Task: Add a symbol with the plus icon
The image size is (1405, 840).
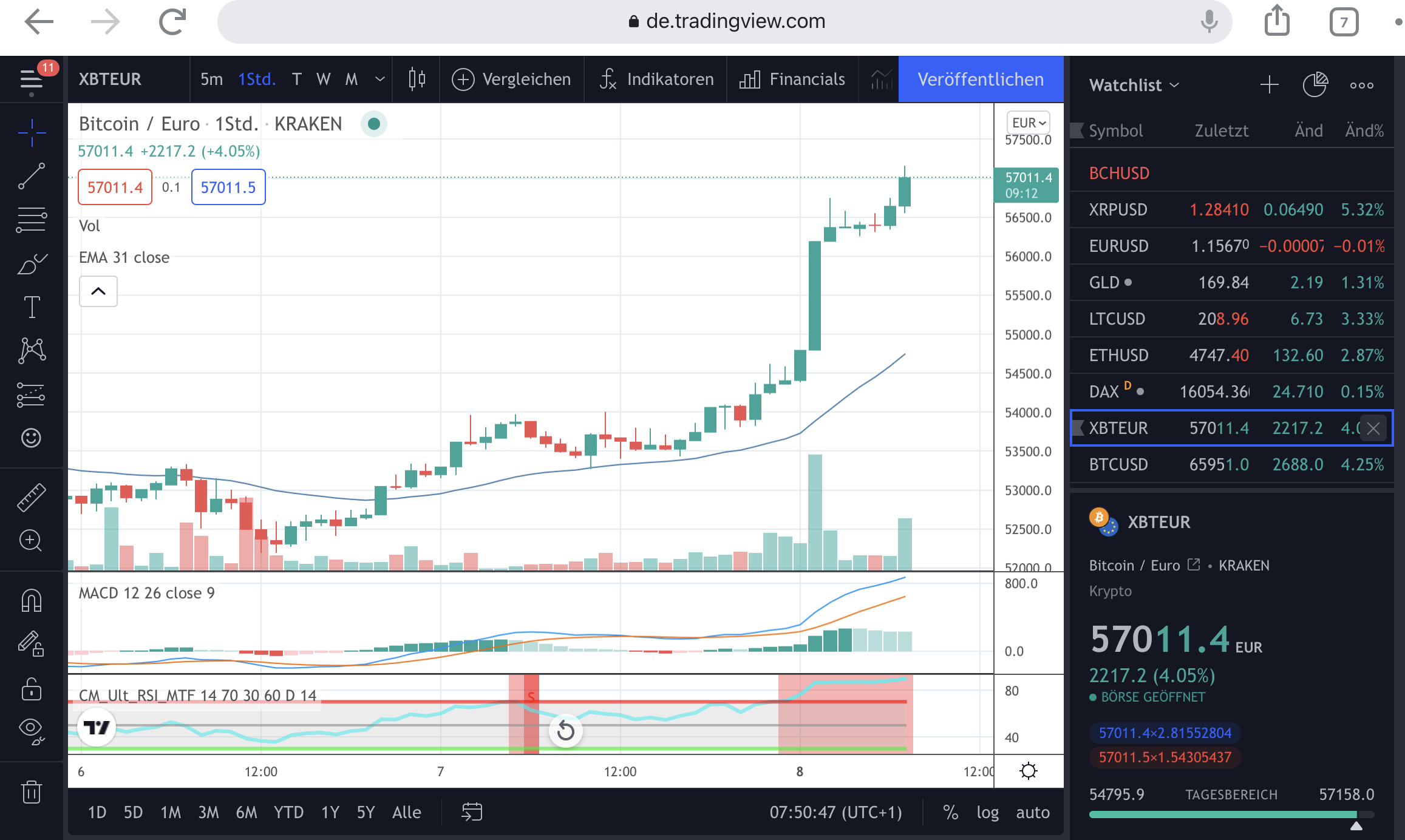Action: (x=1269, y=85)
